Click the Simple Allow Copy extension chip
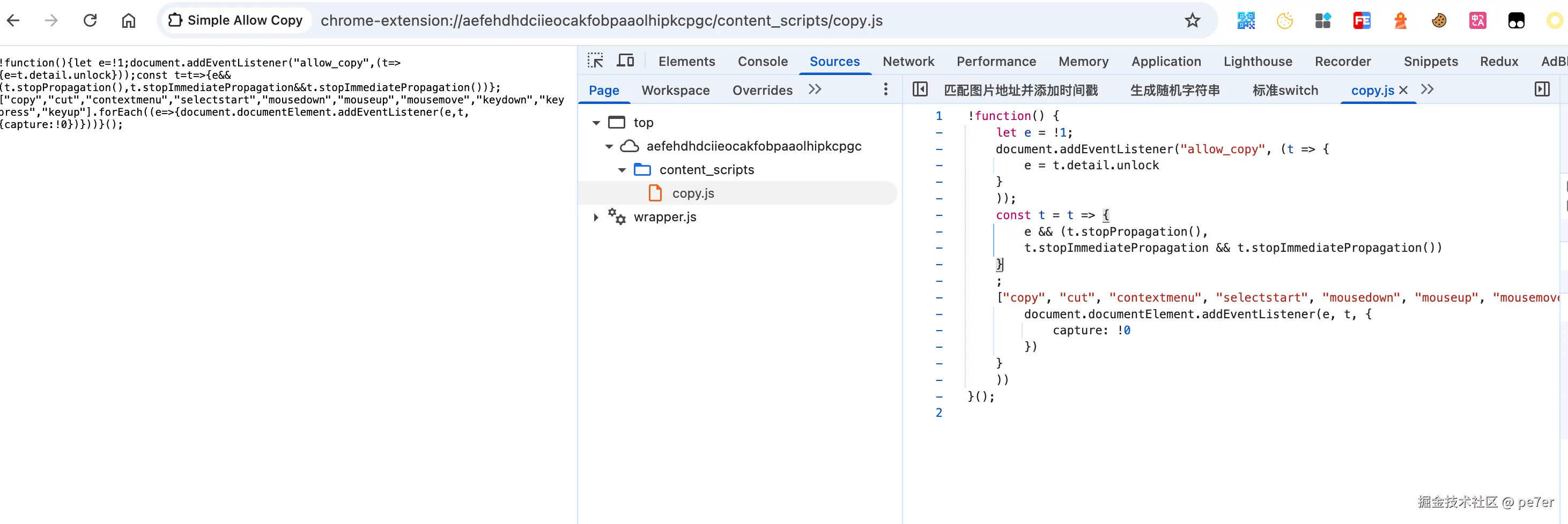Image resolution: width=1568 pixels, height=524 pixels. (235, 21)
